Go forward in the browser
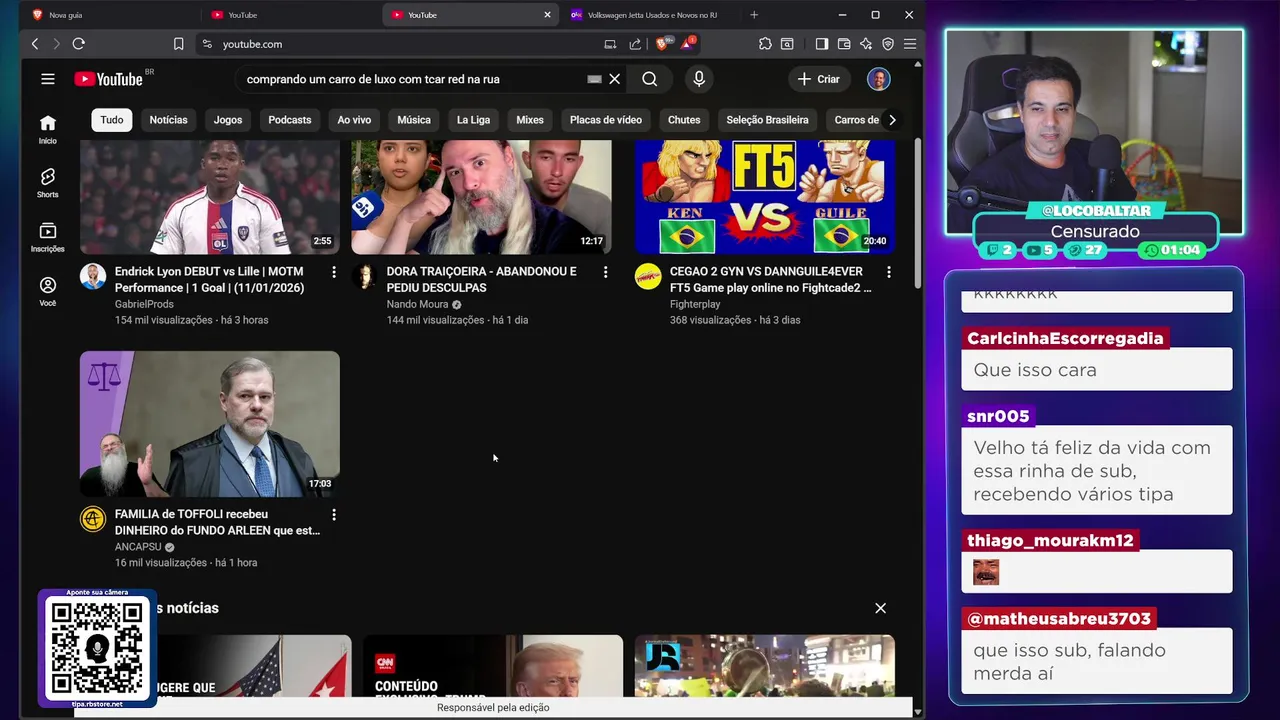Viewport: 1280px width, 720px height. point(56,44)
